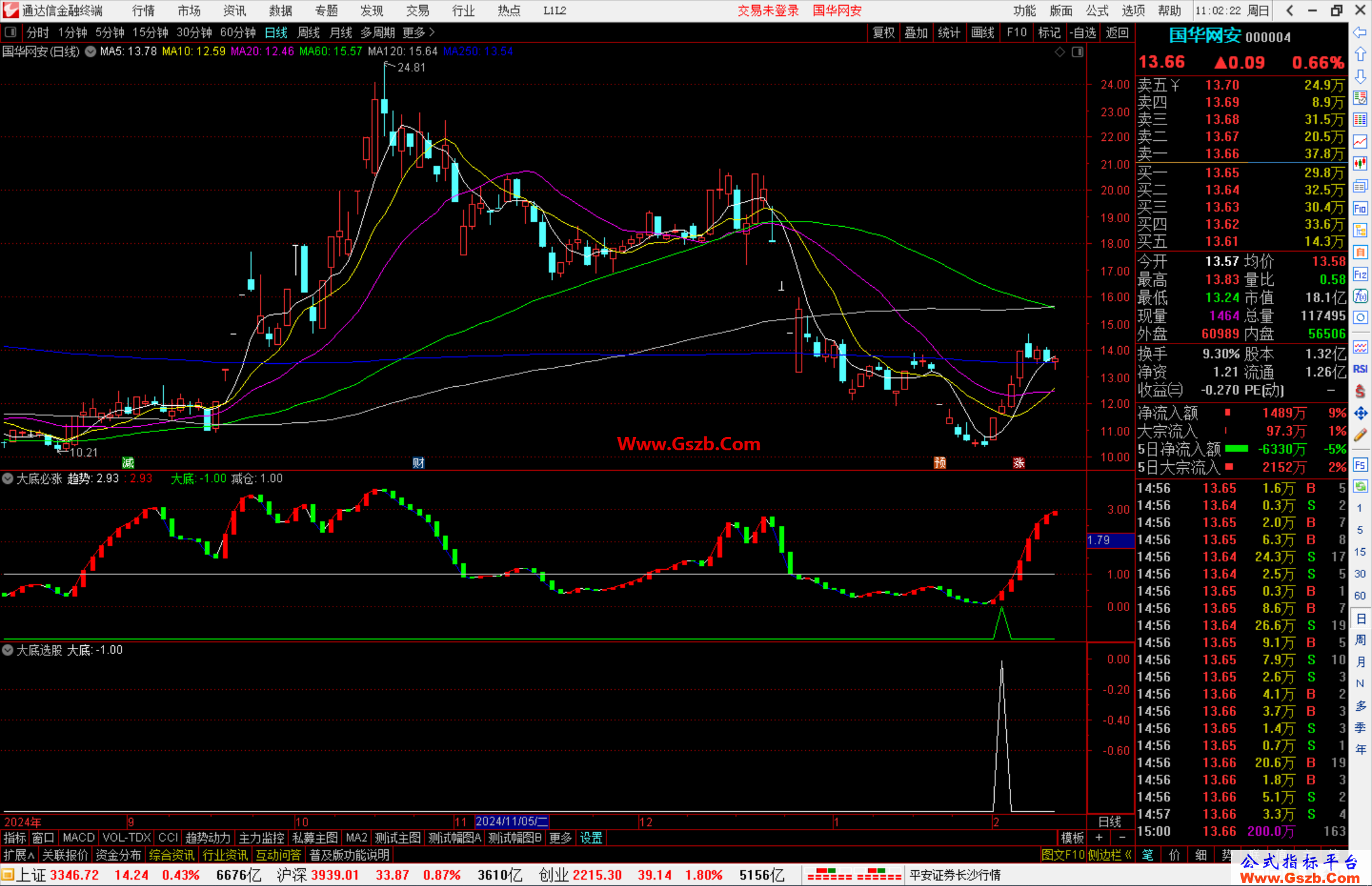Click the 返回 return button
Screen dimensions: 1372x886
(x=1117, y=32)
